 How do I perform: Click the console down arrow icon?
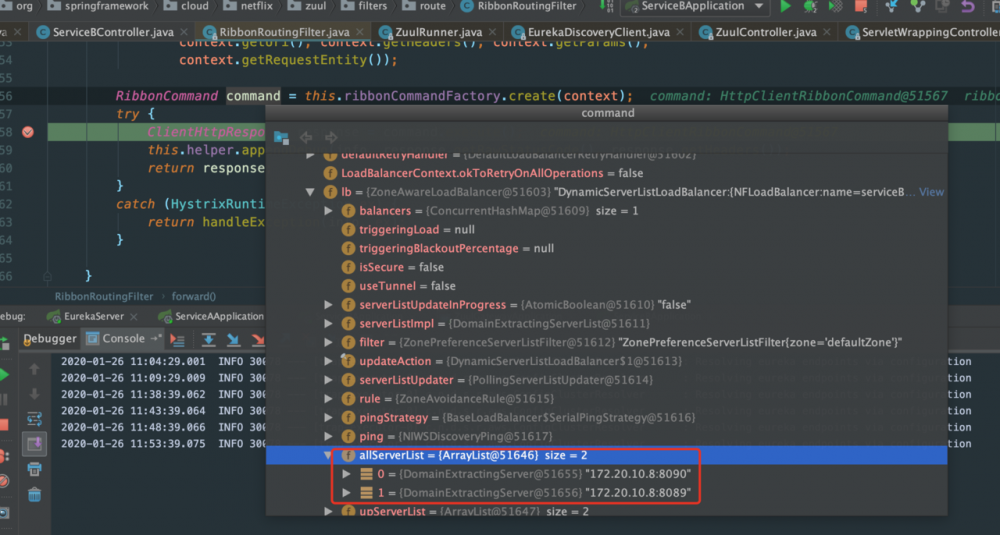[34, 393]
